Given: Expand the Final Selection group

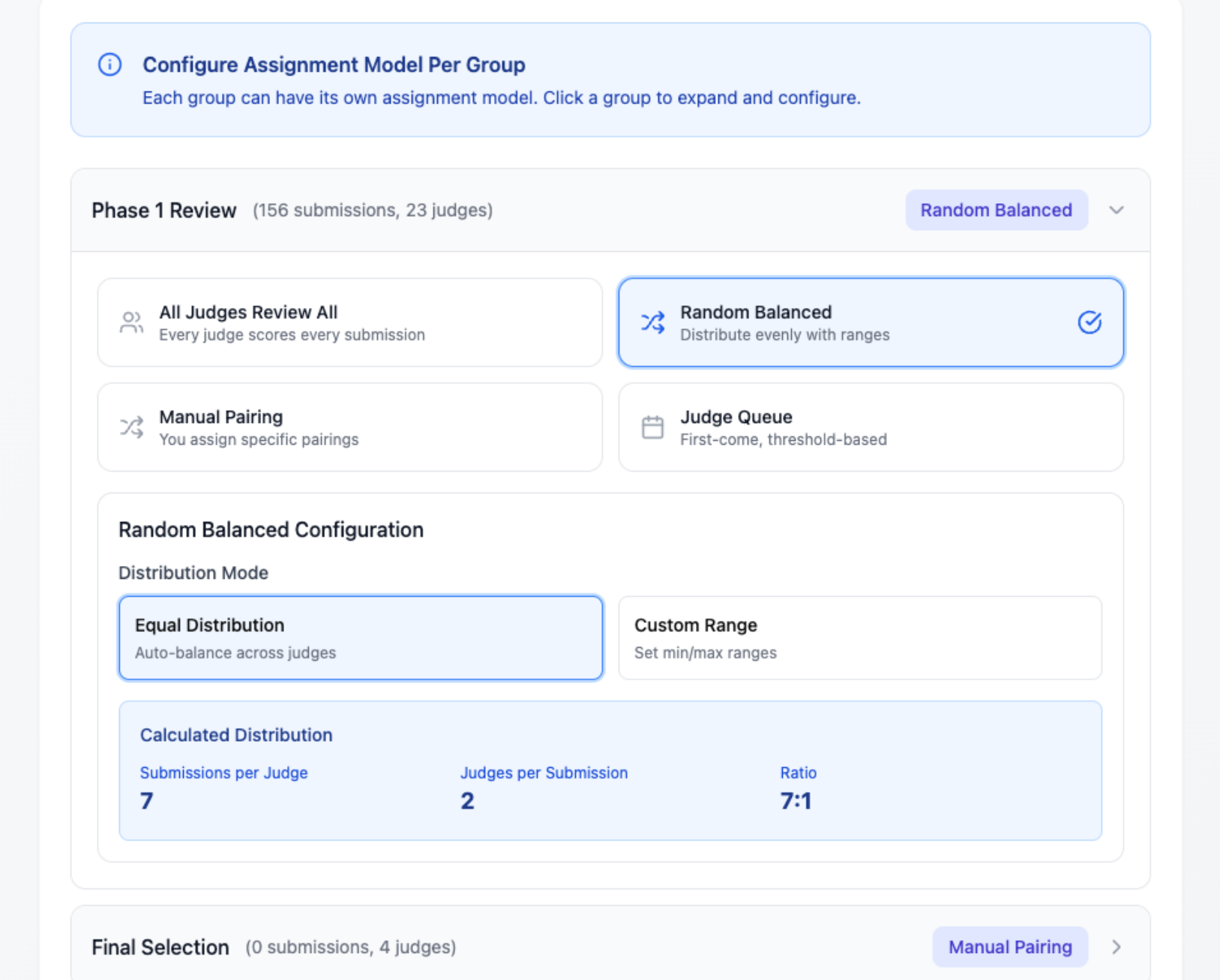Looking at the screenshot, I should point(1117,947).
